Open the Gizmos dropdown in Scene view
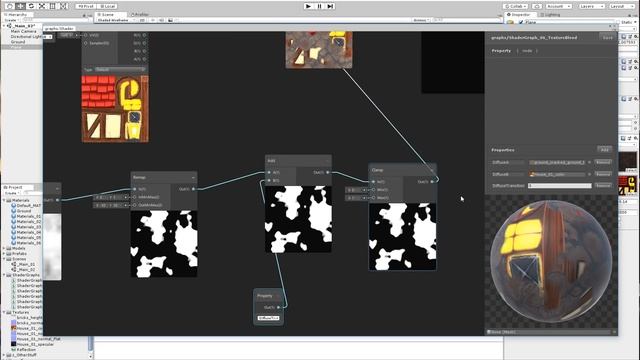This screenshot has height=360, width=640. click(420, 20)
